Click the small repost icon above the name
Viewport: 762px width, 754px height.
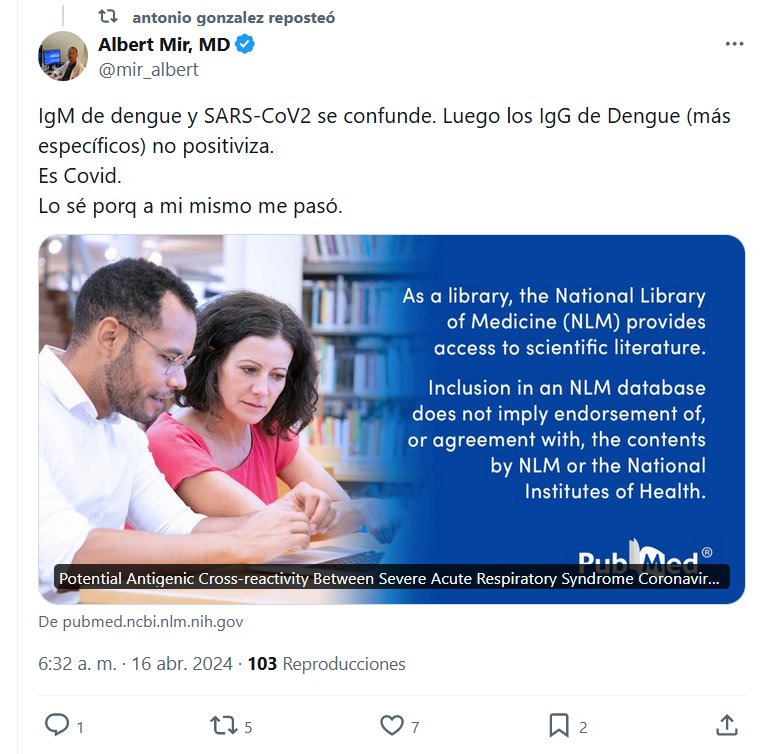[108, 17]
